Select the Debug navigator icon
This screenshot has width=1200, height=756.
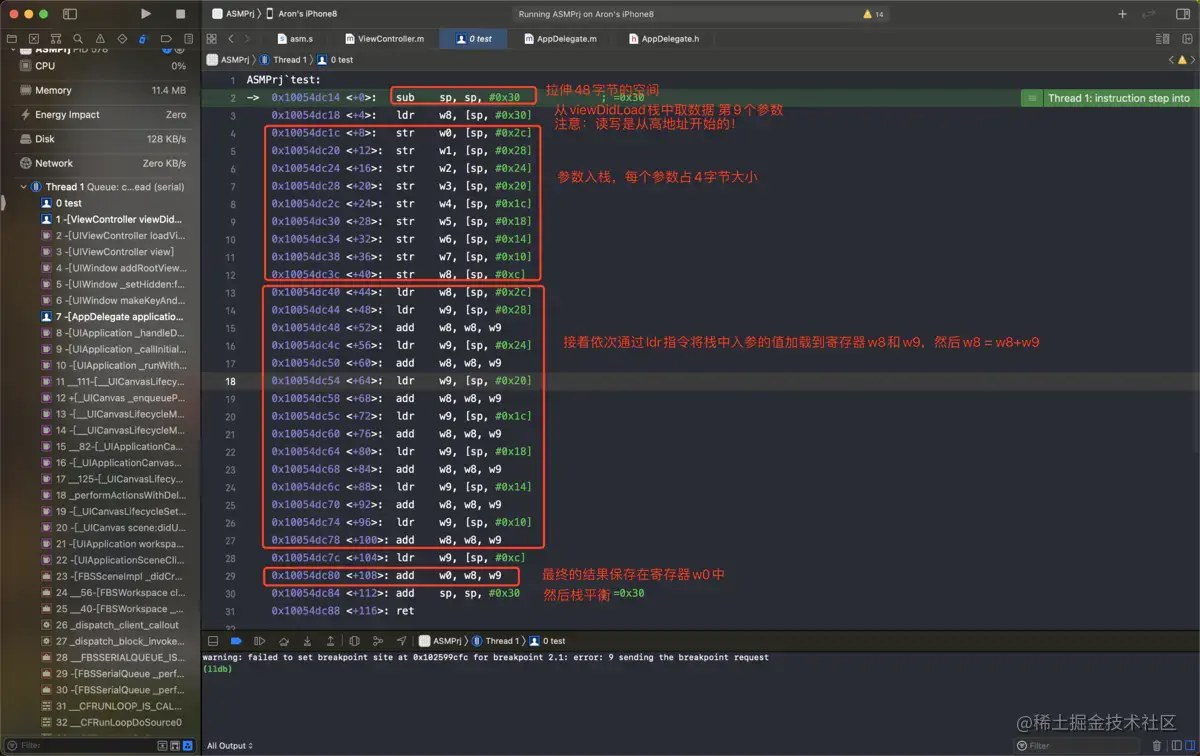click(x=144, y=39)
